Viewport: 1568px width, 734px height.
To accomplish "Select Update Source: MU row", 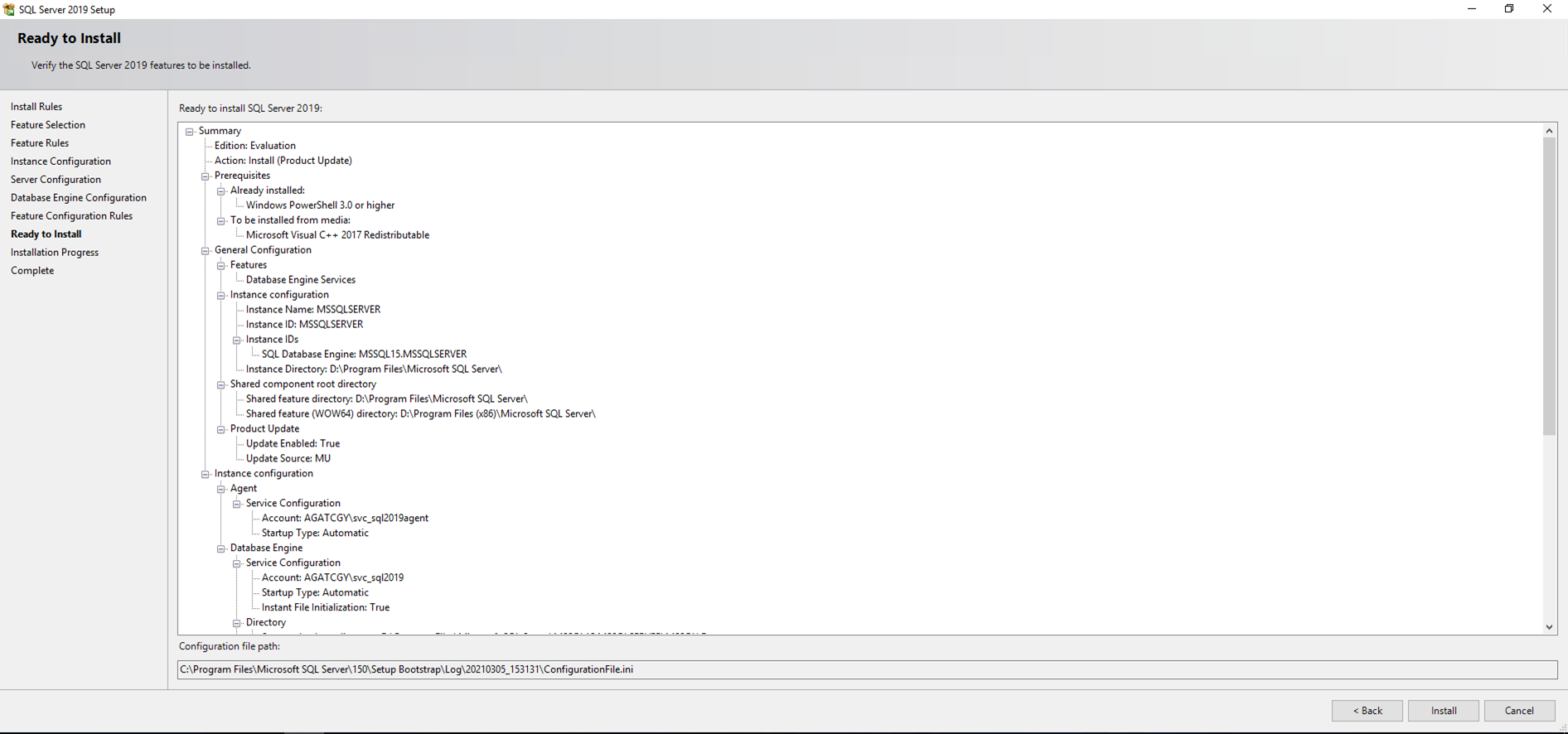I will 288,459.
